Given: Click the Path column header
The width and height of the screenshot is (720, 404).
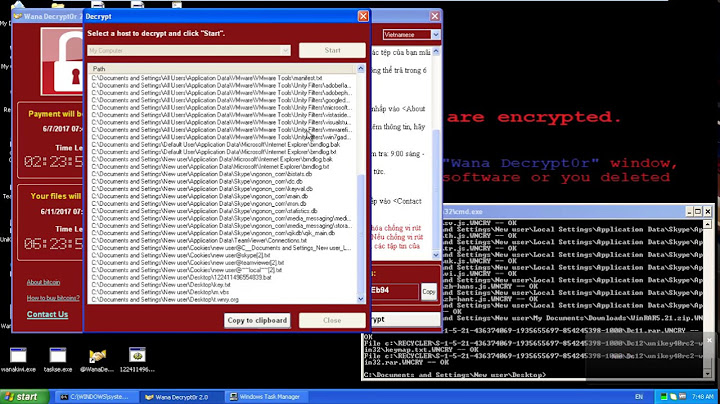Looking at the screenshot, I should tap(222, 69).
